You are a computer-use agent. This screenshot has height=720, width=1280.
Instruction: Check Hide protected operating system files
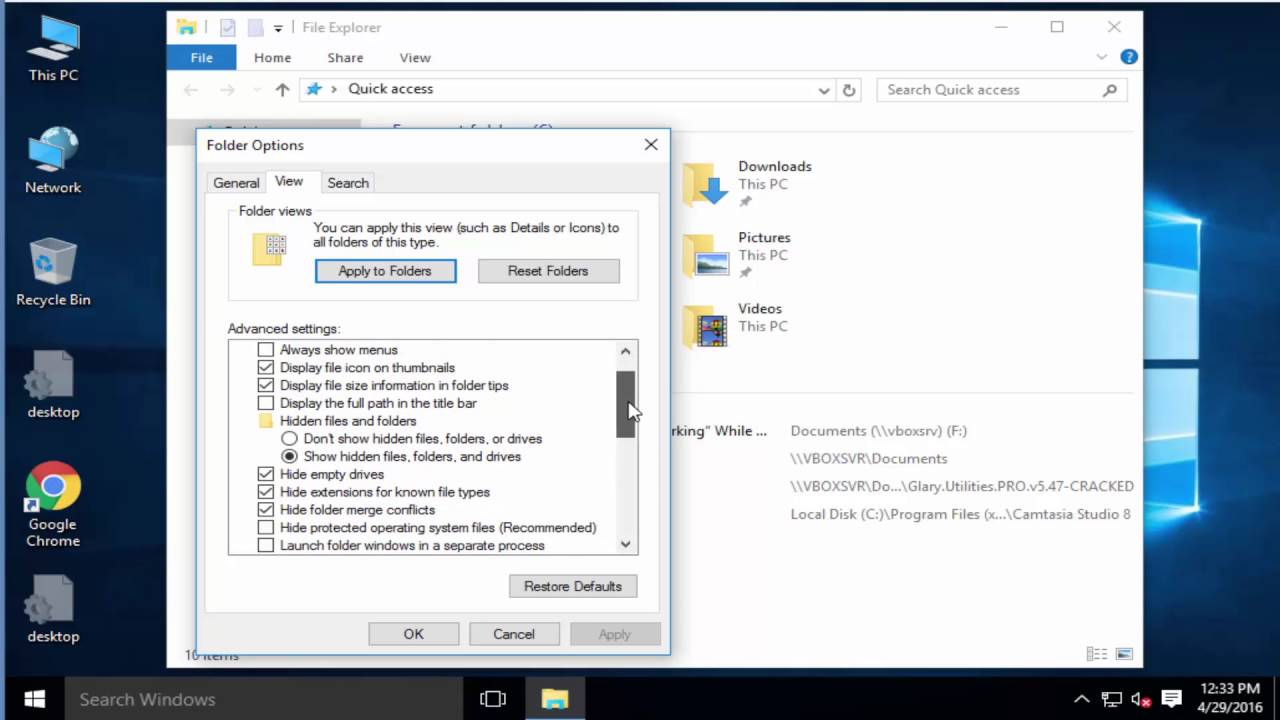coord(265,528)
